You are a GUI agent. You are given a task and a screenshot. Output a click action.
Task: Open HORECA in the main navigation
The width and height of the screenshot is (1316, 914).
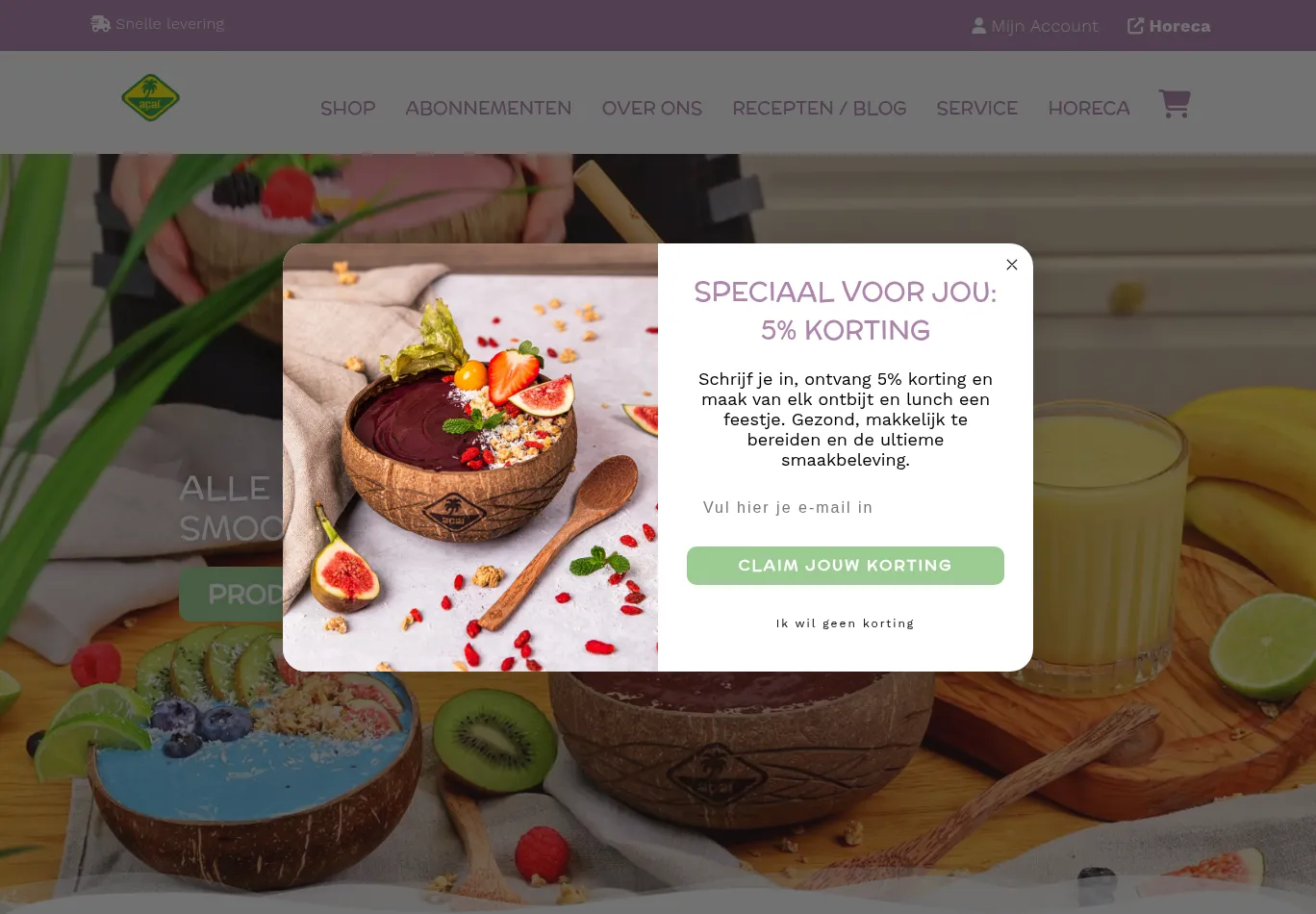click(1088, 109)
